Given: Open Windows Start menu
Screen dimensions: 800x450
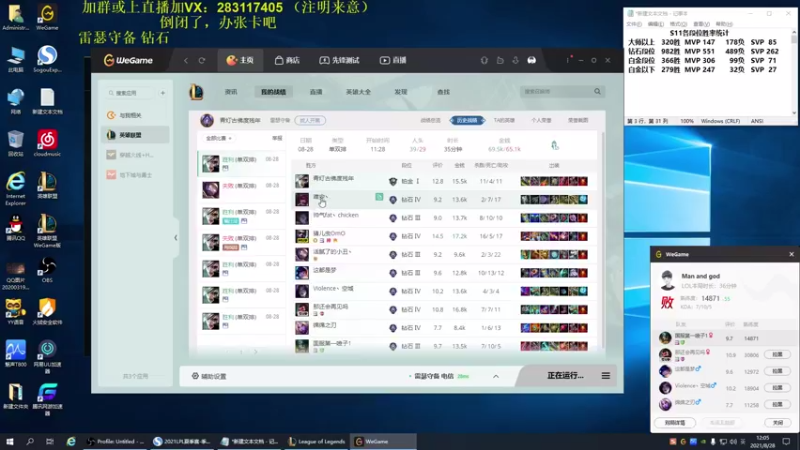Looking at the screenshot, I should point(10,441).
